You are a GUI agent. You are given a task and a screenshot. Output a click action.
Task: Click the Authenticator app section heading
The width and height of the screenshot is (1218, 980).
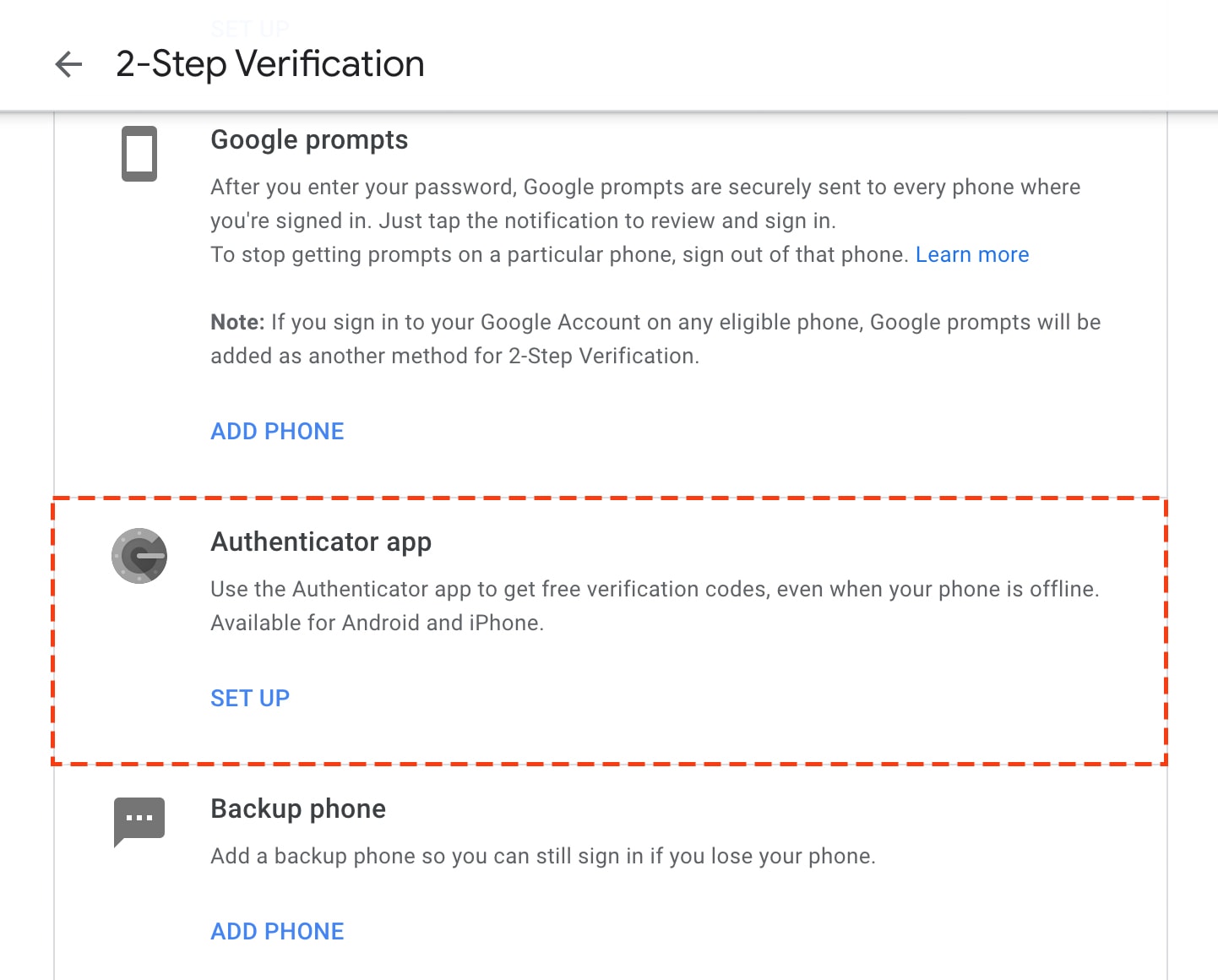321,542
